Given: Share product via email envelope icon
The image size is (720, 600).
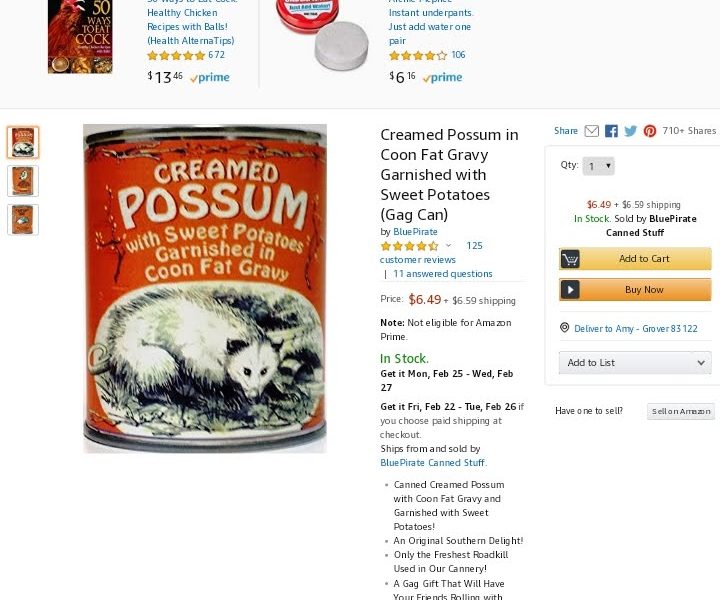Looking at the screenshot, I should pos(591,131).
